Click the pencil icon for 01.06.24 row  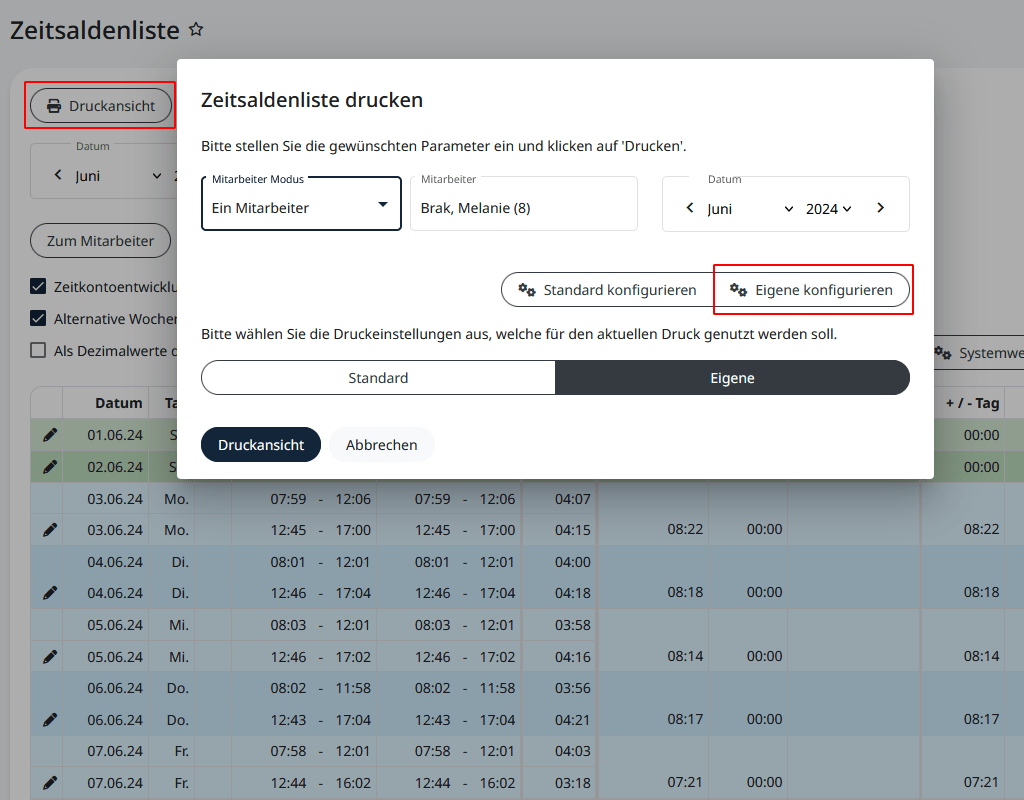tap(50, 435)
